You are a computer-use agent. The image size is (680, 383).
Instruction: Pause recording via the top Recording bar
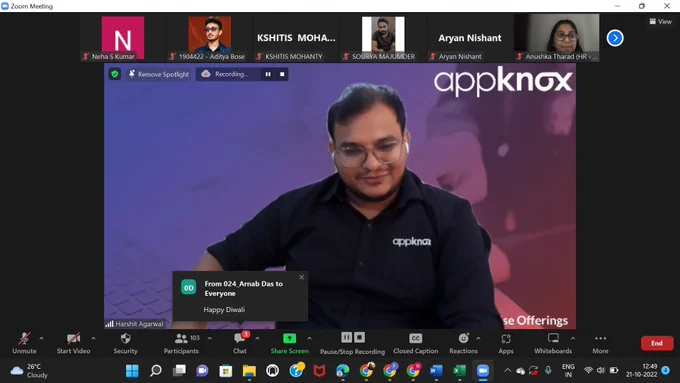point(268,74)
